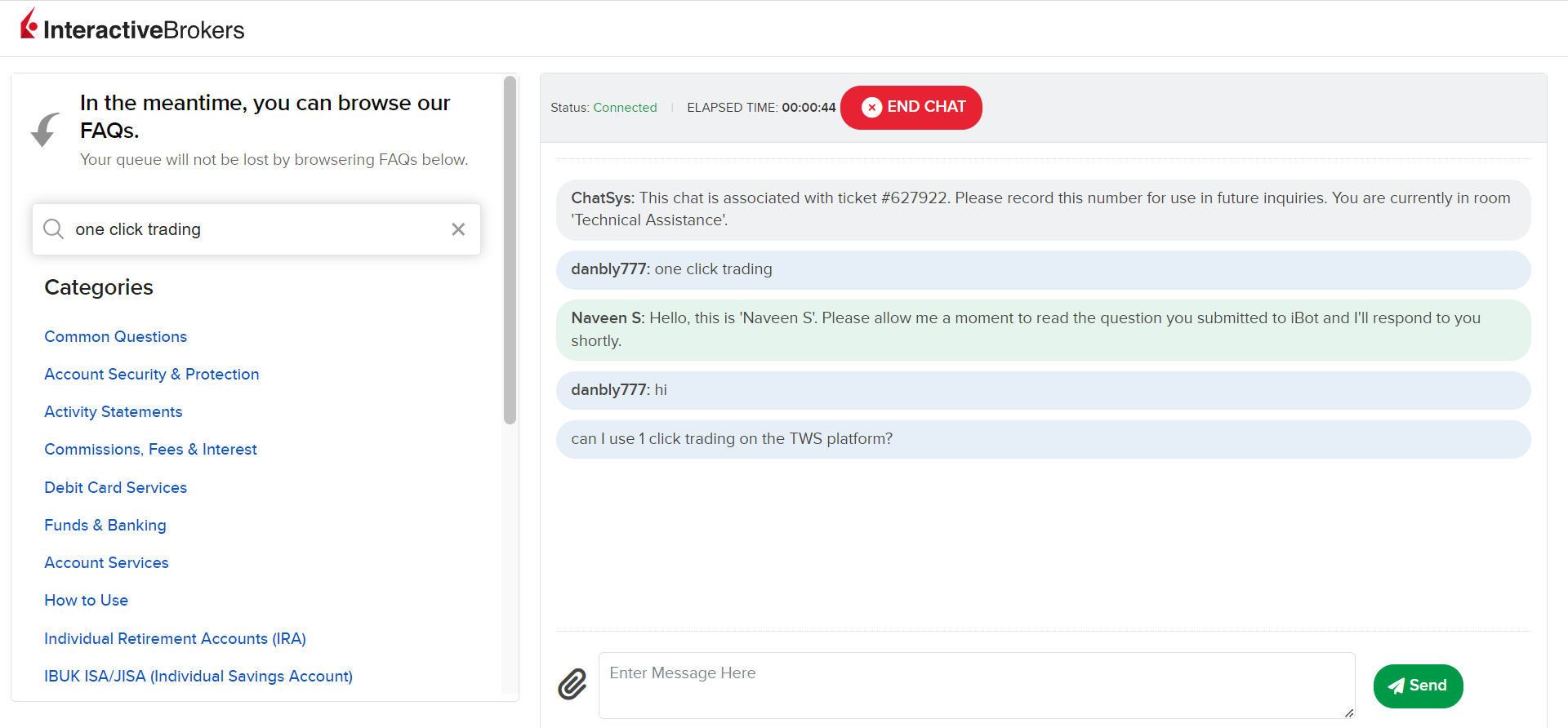Open Individual Retirement Accounts (IRA) category
Image resolution: width=1568 pixels, height=728 pixels.
(176, 638)
